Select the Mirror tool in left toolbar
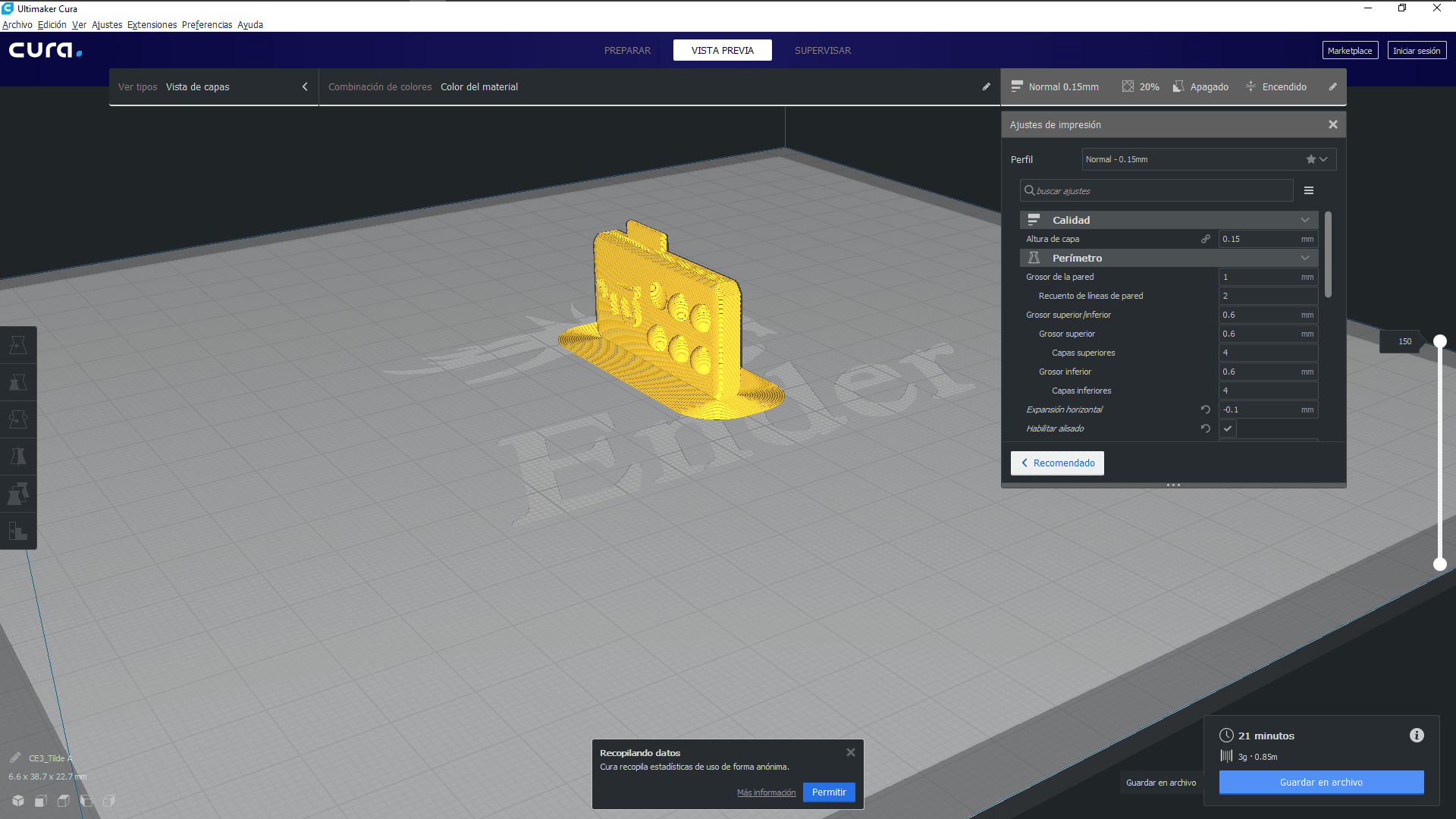 click(x=17, y=457)
